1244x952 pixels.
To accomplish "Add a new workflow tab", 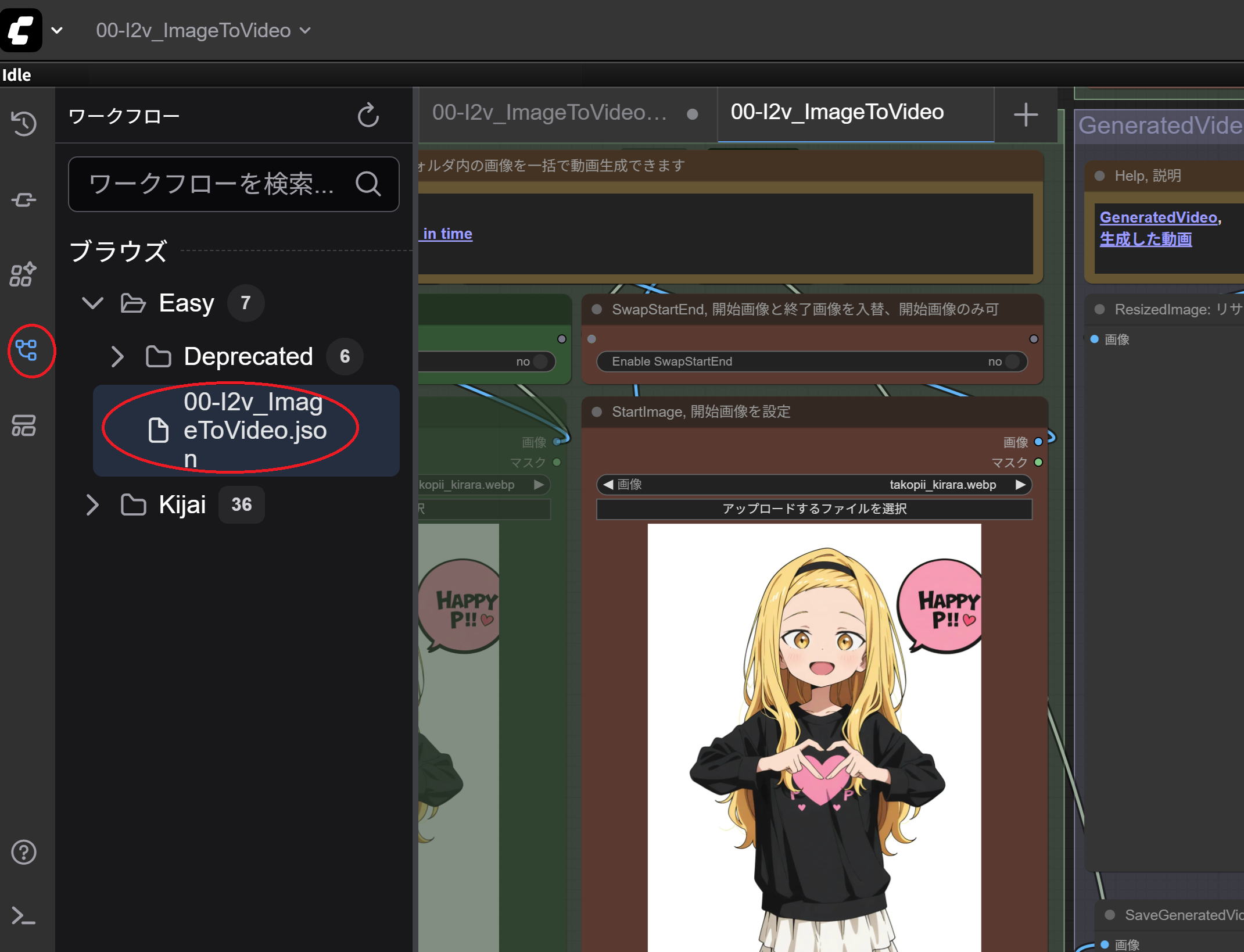I will (1026, 114).
